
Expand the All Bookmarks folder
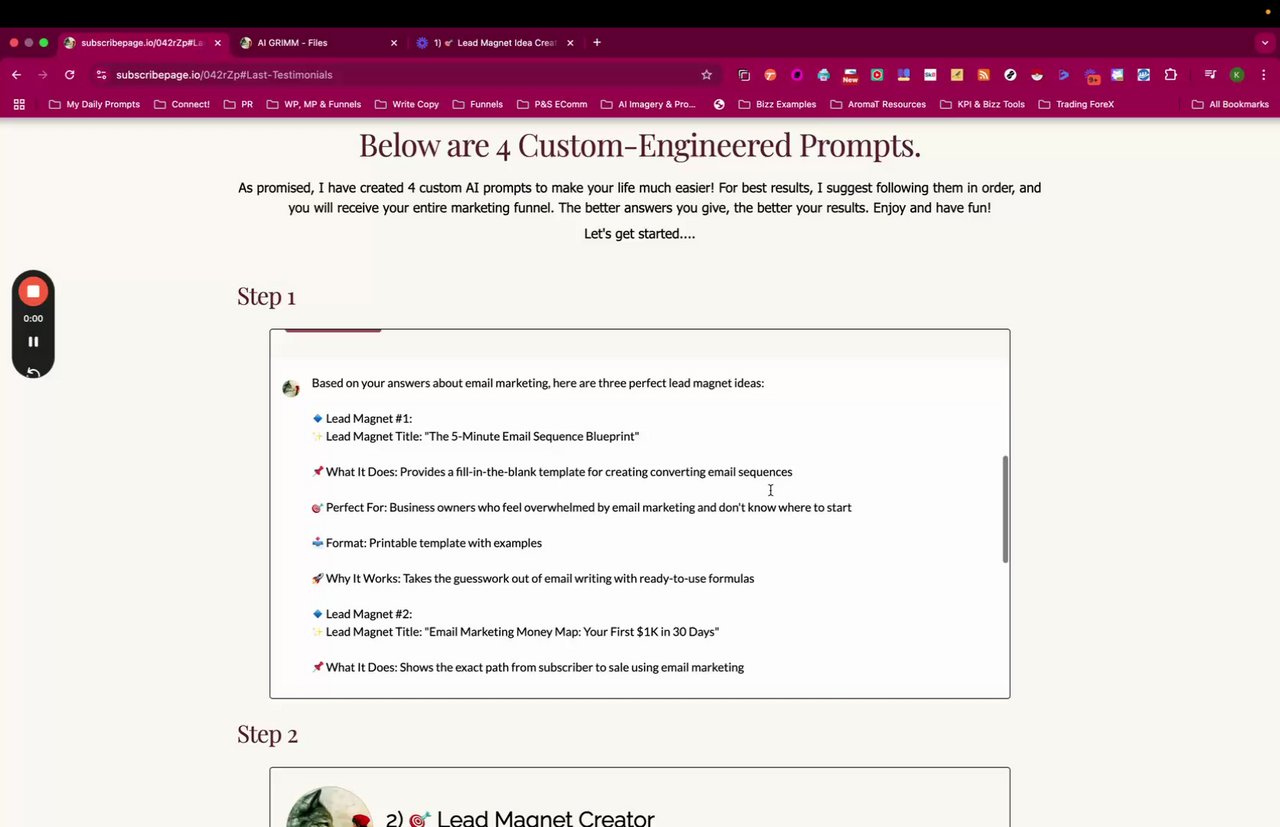pyautogui.click(x=1230, y=104)
